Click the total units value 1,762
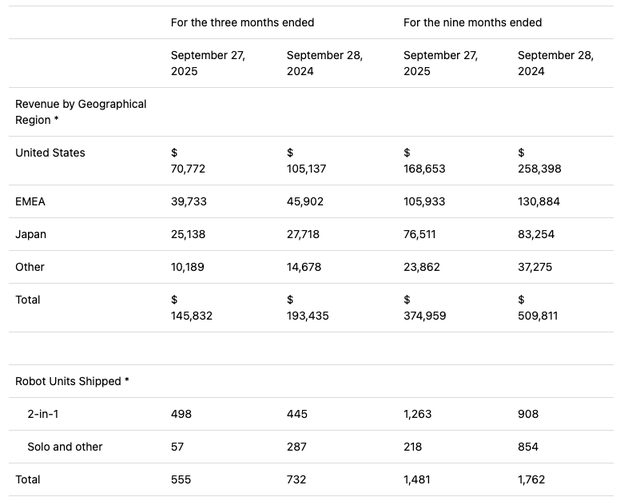Image resolution: width=640 pixels, height=497 pixels. pyautogui.click(x=531, y=479)
